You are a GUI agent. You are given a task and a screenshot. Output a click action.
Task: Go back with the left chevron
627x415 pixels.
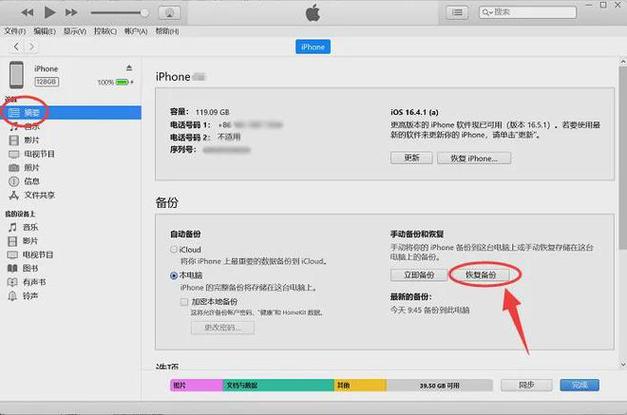(x=16, y=47)
